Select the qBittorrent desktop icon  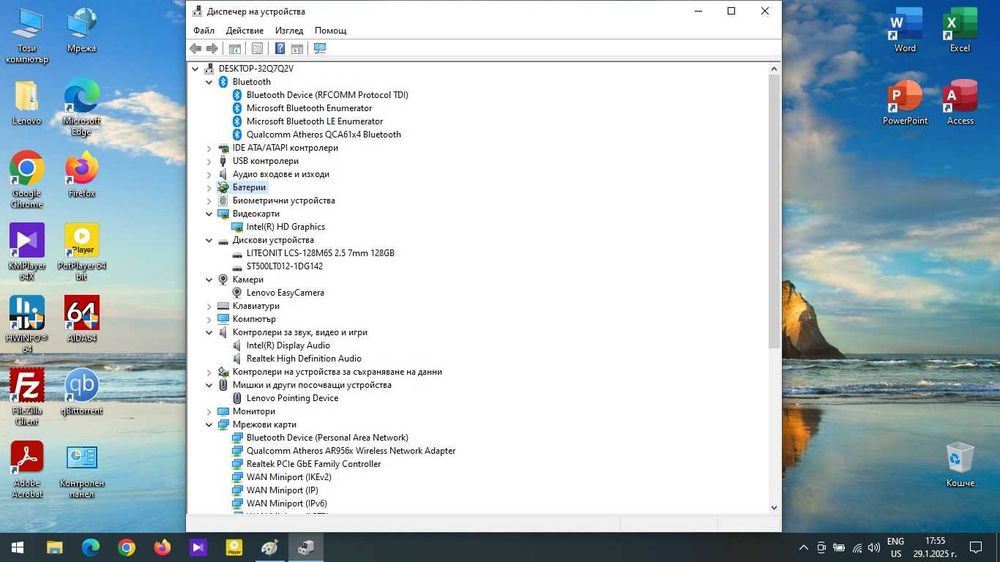click(82, 392)
